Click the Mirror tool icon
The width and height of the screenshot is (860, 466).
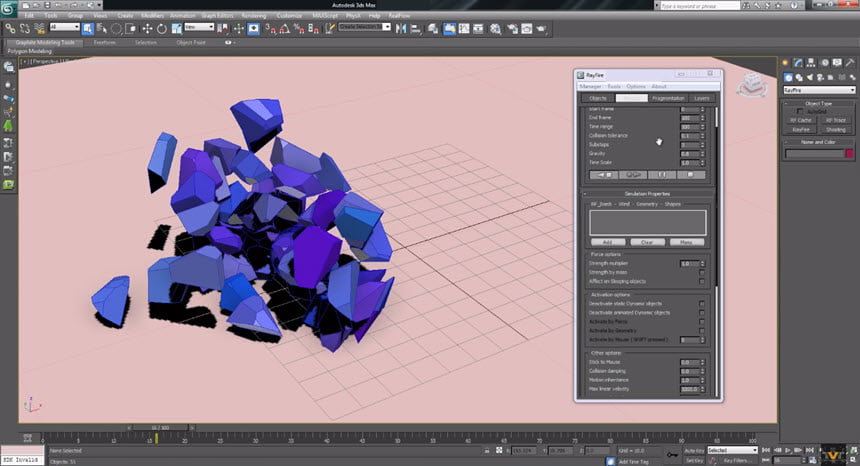(401, 28)
